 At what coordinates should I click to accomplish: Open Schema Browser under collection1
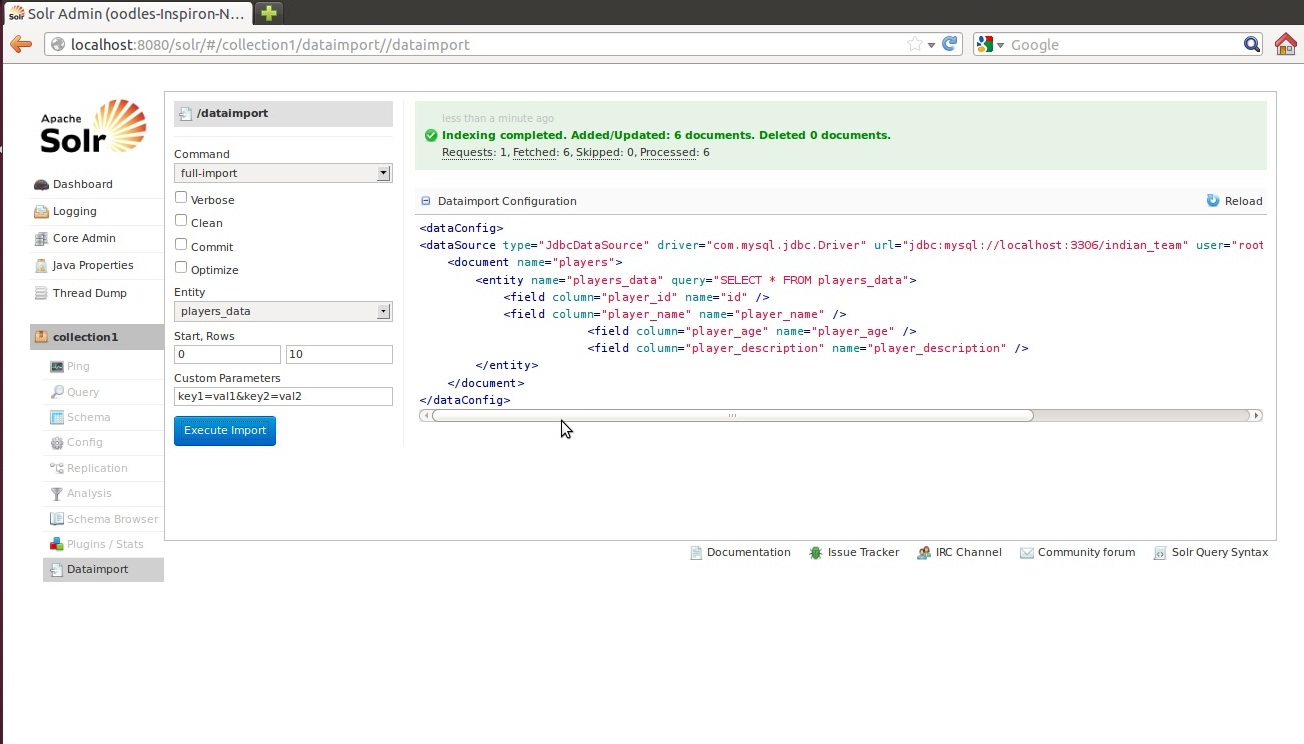(x=112, y=520)
